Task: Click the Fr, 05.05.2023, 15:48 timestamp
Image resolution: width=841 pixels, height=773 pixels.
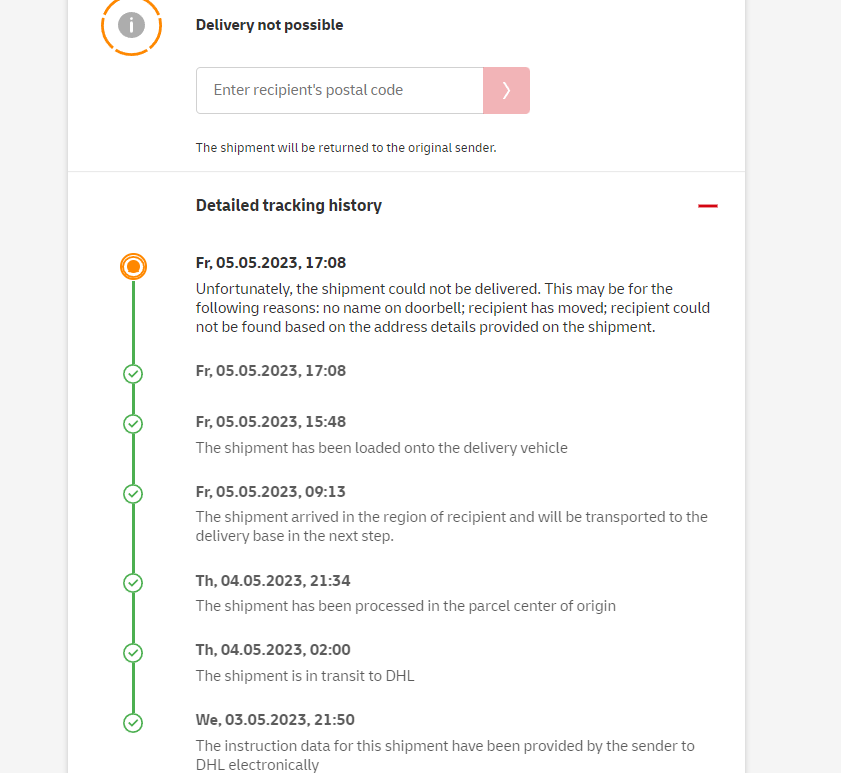Action: 271,422
